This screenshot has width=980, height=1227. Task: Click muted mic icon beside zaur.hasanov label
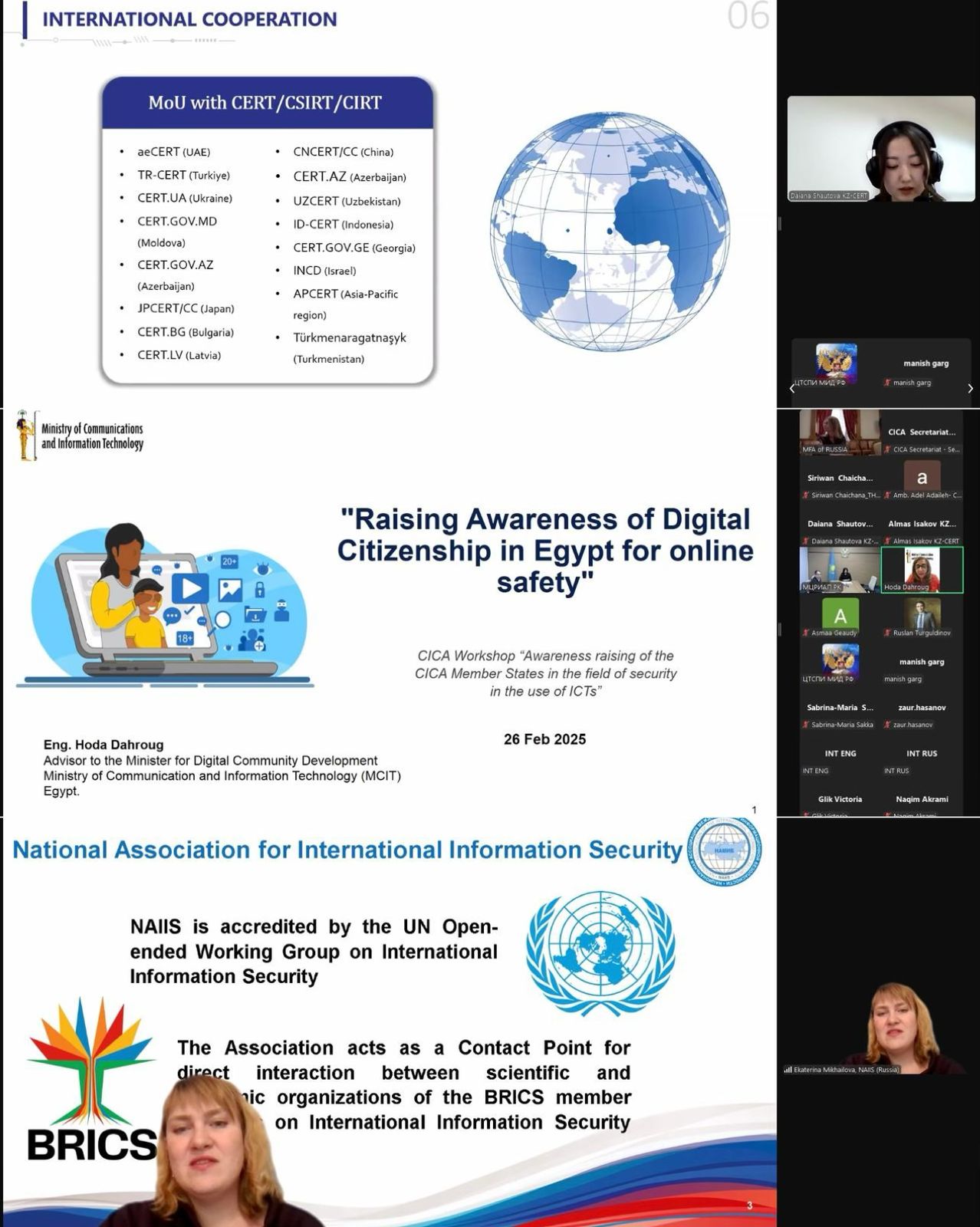(x=887, y=725)
